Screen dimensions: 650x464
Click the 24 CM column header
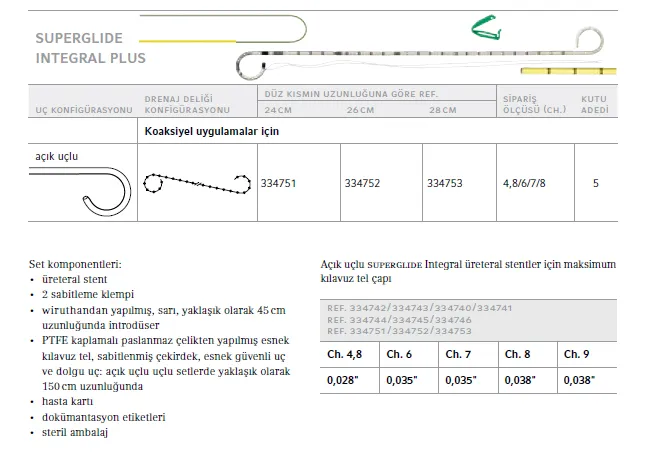(279, 108)
